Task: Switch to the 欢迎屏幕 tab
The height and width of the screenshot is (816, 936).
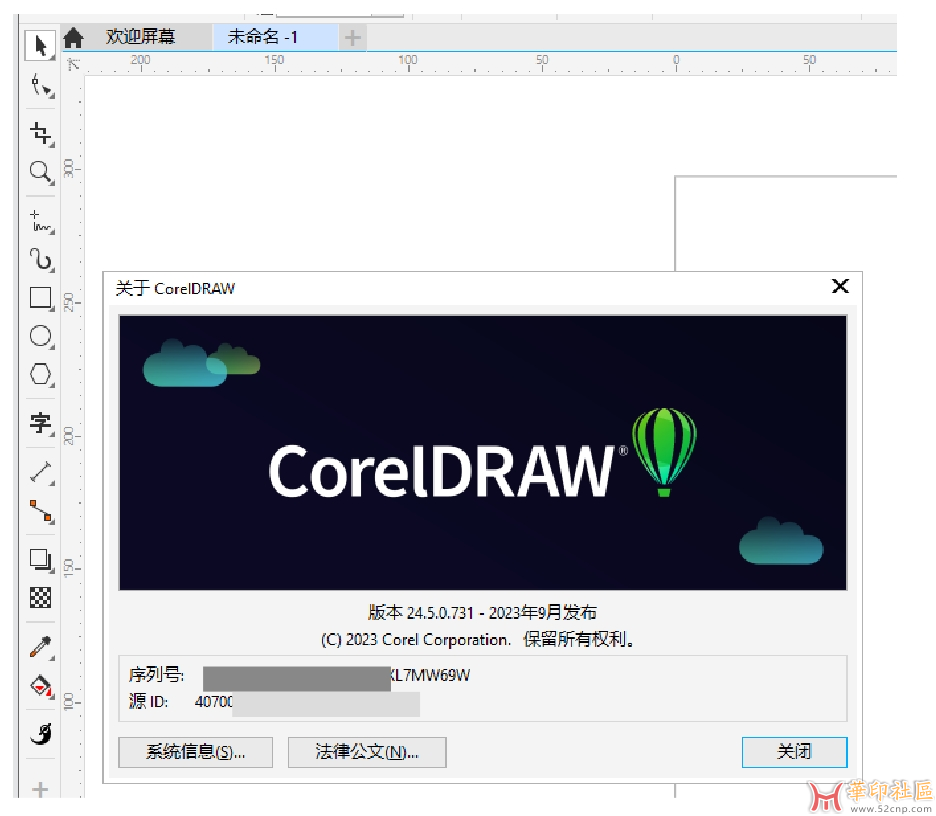Action: pyautogui.click(x=140, y=37)
